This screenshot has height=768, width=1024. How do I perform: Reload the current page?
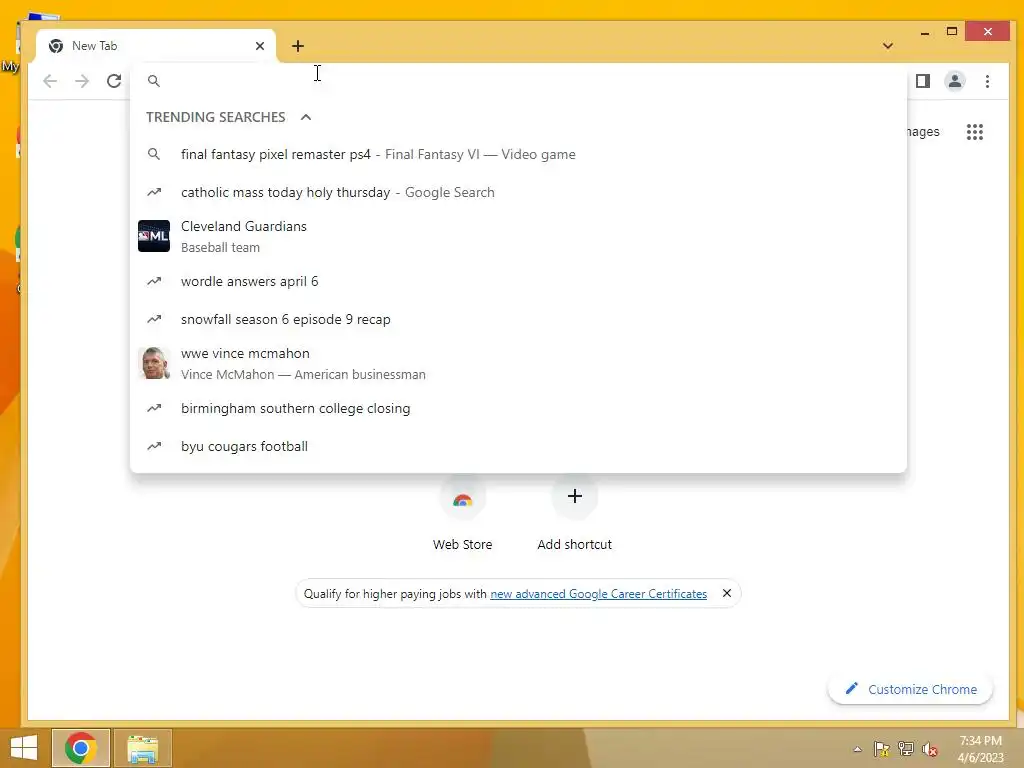[x=114, y=81]
